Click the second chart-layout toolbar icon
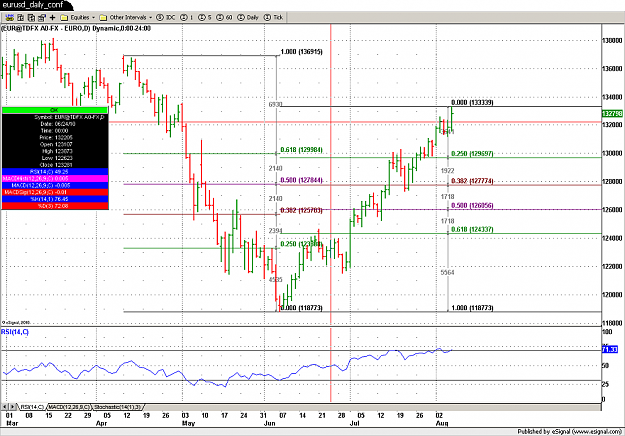The width and height of the screenshot is (625, 436). 20,18
